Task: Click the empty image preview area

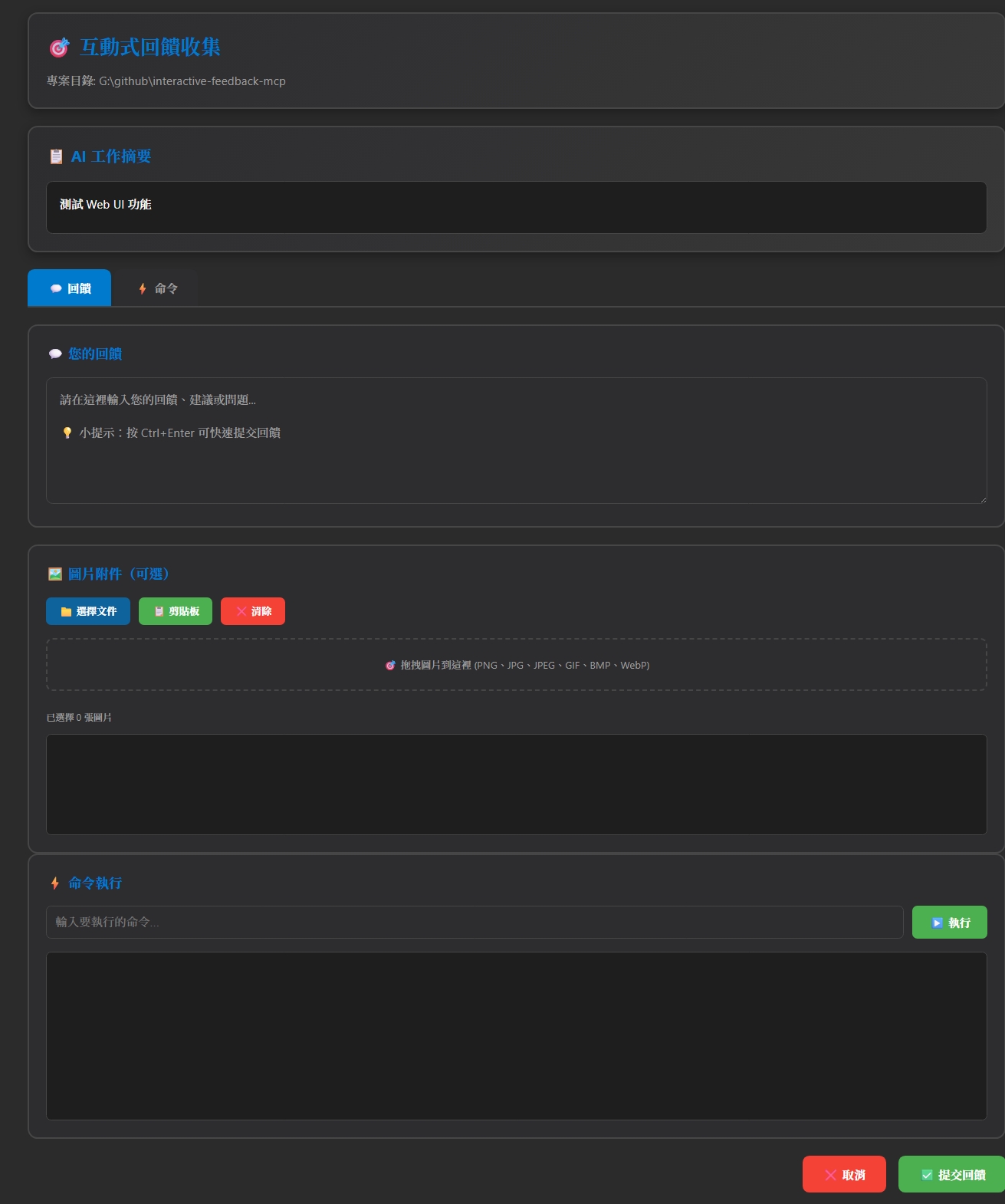Action: point(516,784)
